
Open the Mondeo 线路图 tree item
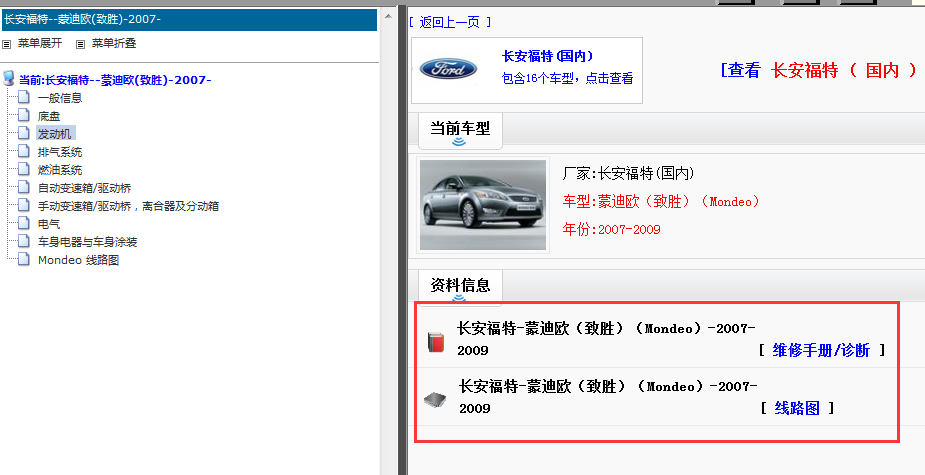tap(78, 260)
